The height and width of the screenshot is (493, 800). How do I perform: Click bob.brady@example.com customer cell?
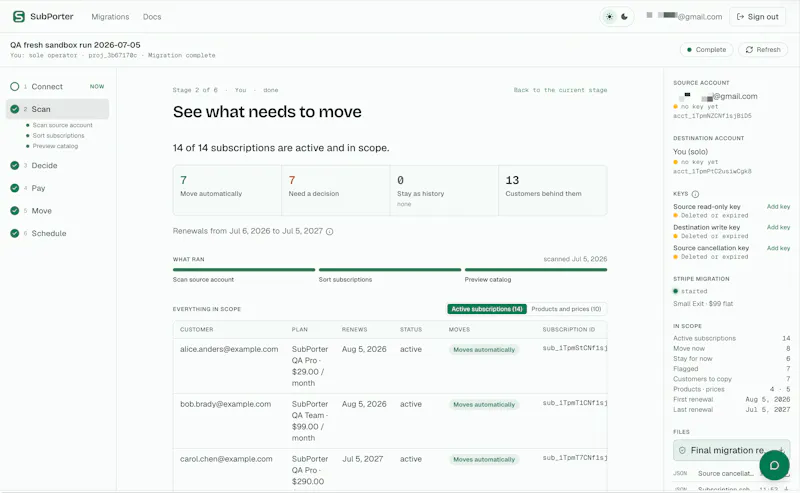pyautogui.click(x=225, y=404)
